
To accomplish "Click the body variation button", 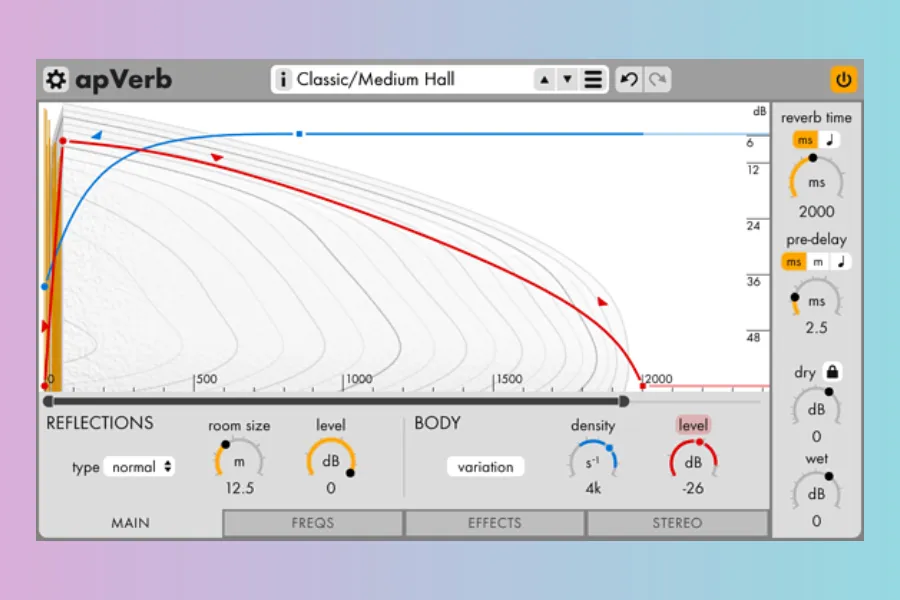I will 485,467.
